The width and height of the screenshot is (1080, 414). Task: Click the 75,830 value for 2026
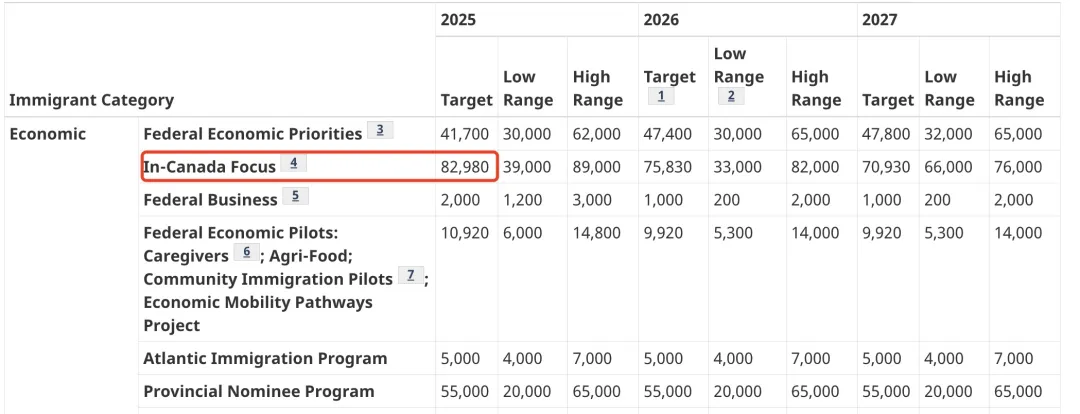(667, 167)
